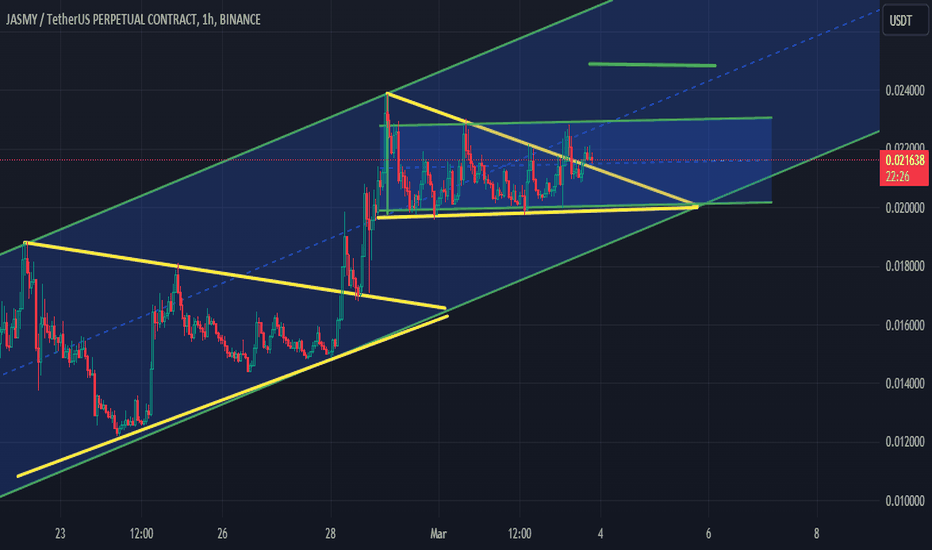Viewport: 932px width, 550px height.
Task: Click the Mar label on time axis
Action: click(439, 534)
